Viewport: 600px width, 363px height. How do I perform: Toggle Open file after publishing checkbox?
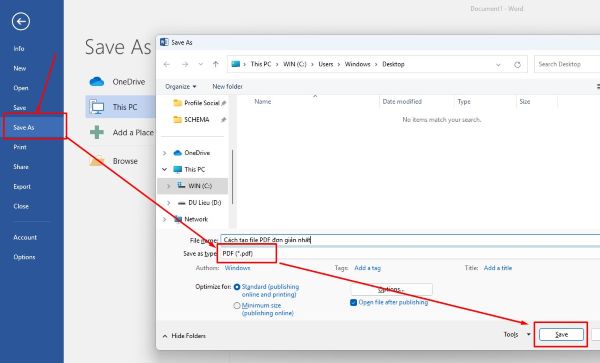(x=354, y=303)
